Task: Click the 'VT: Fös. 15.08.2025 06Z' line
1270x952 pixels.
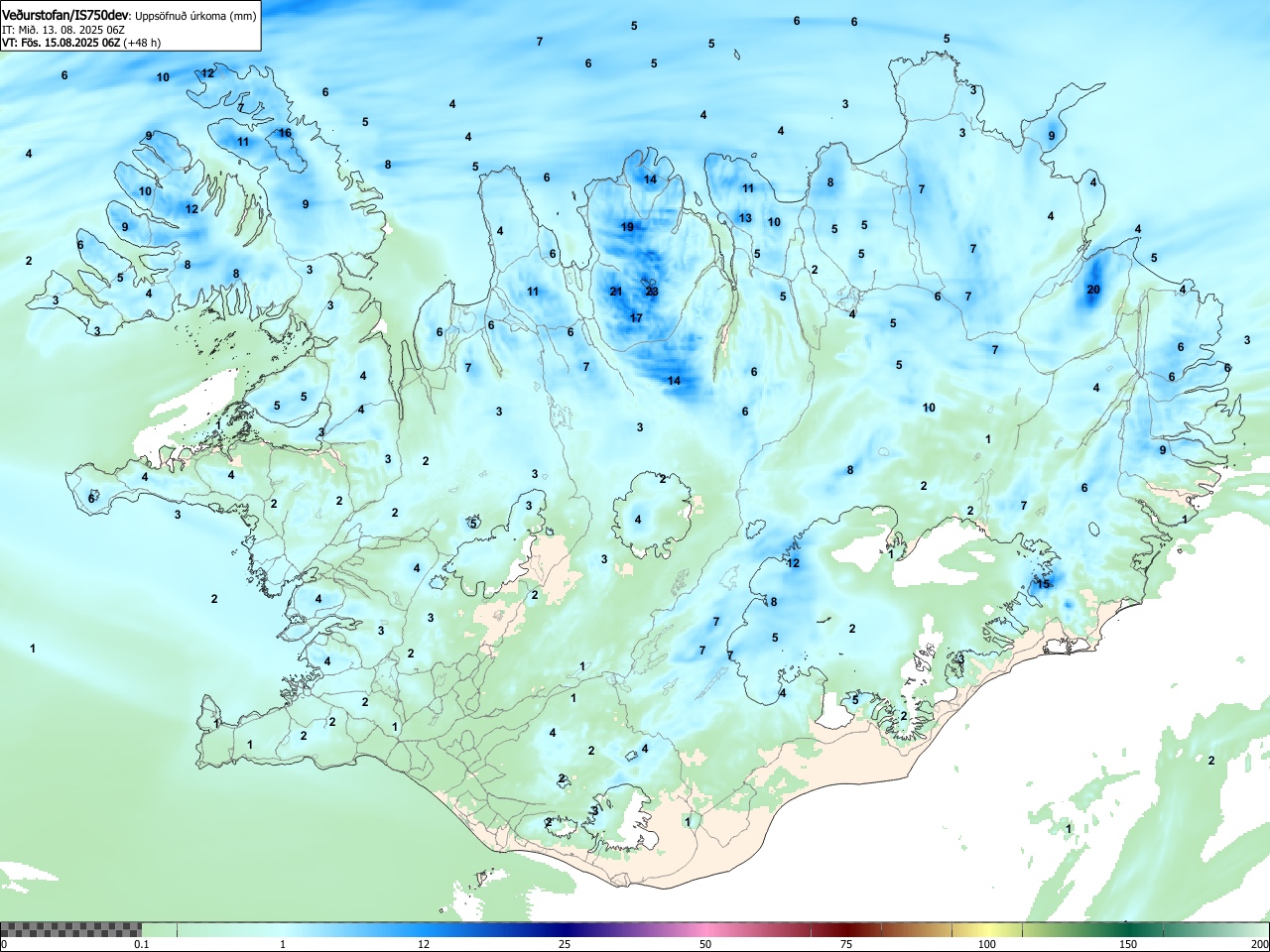Action: [x=62, y=43]
